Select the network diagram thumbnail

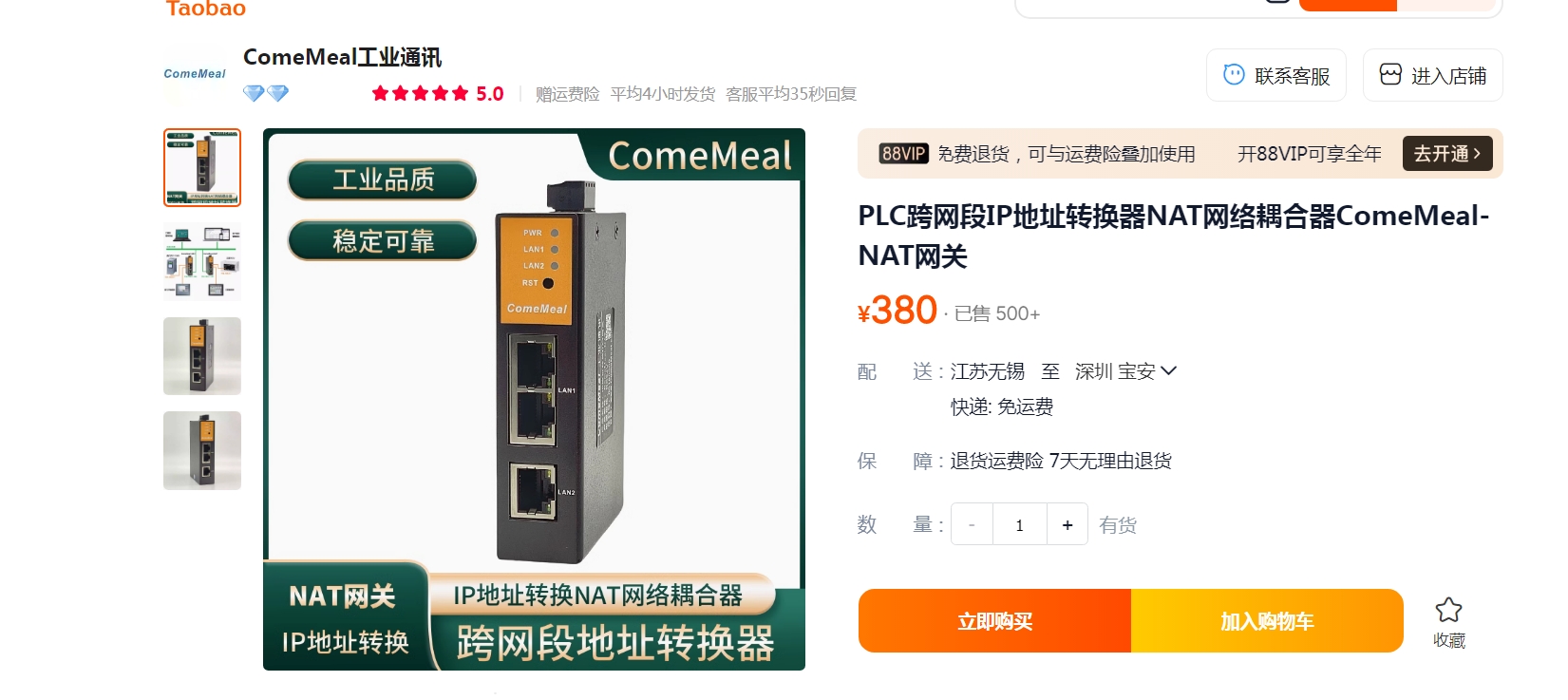(x=202, y=262)
